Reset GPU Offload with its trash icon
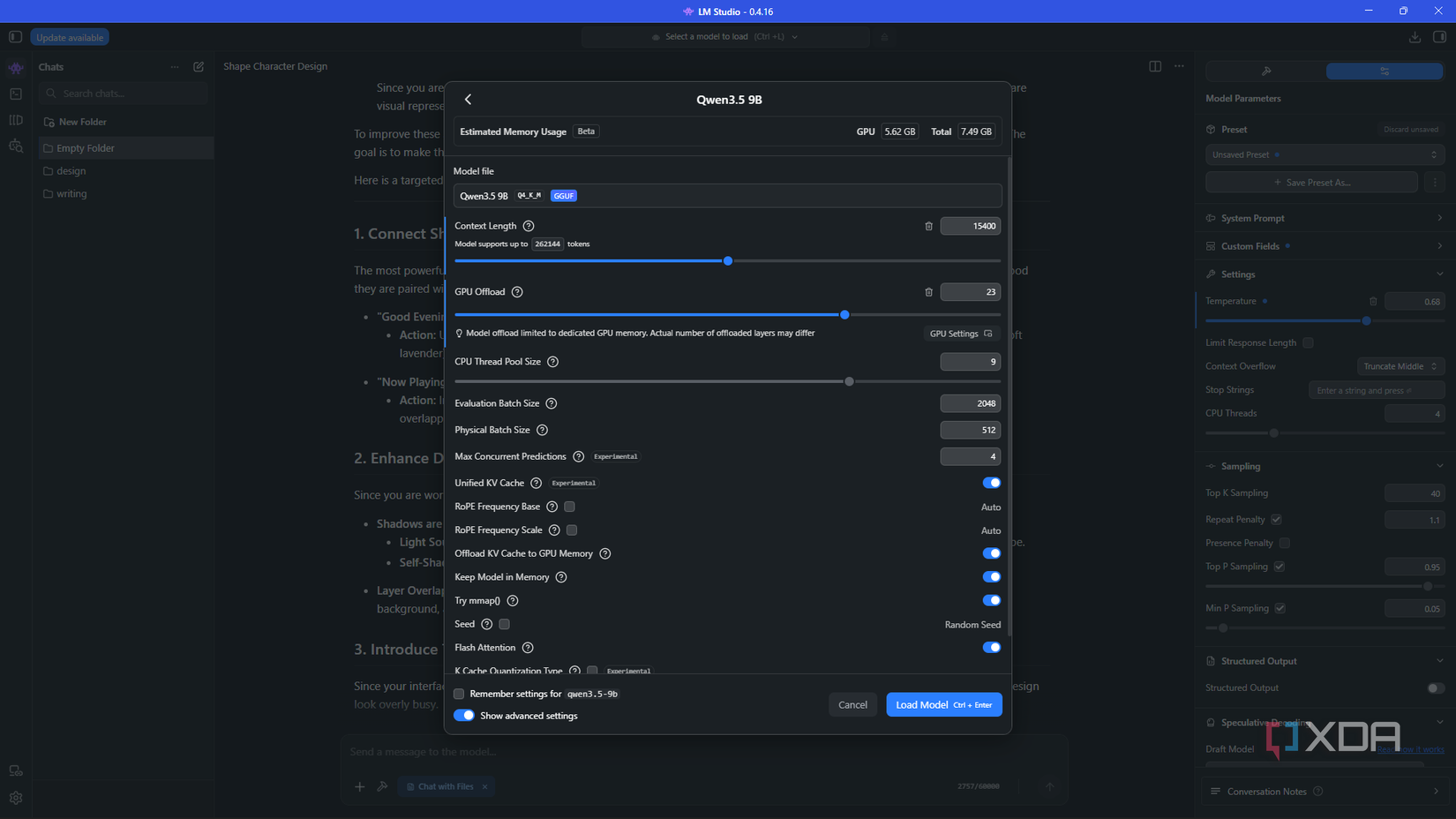This screenshot has width=1456, height=819. click(x=928, y=292)
